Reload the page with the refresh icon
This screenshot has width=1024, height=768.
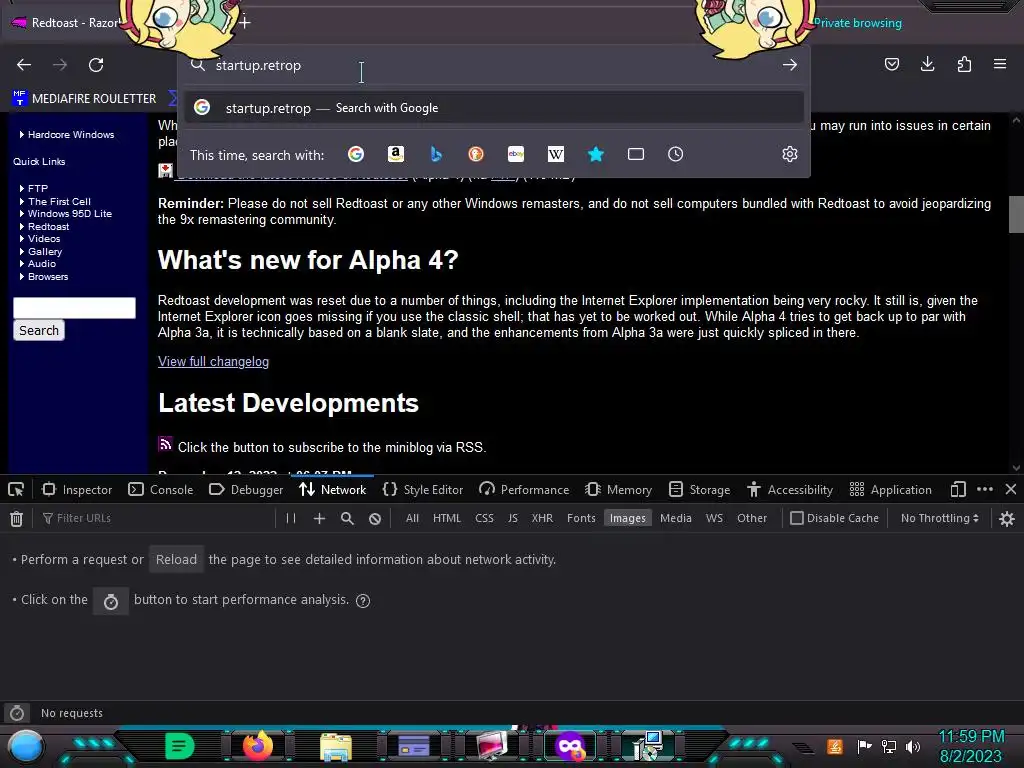pos(96,65)
